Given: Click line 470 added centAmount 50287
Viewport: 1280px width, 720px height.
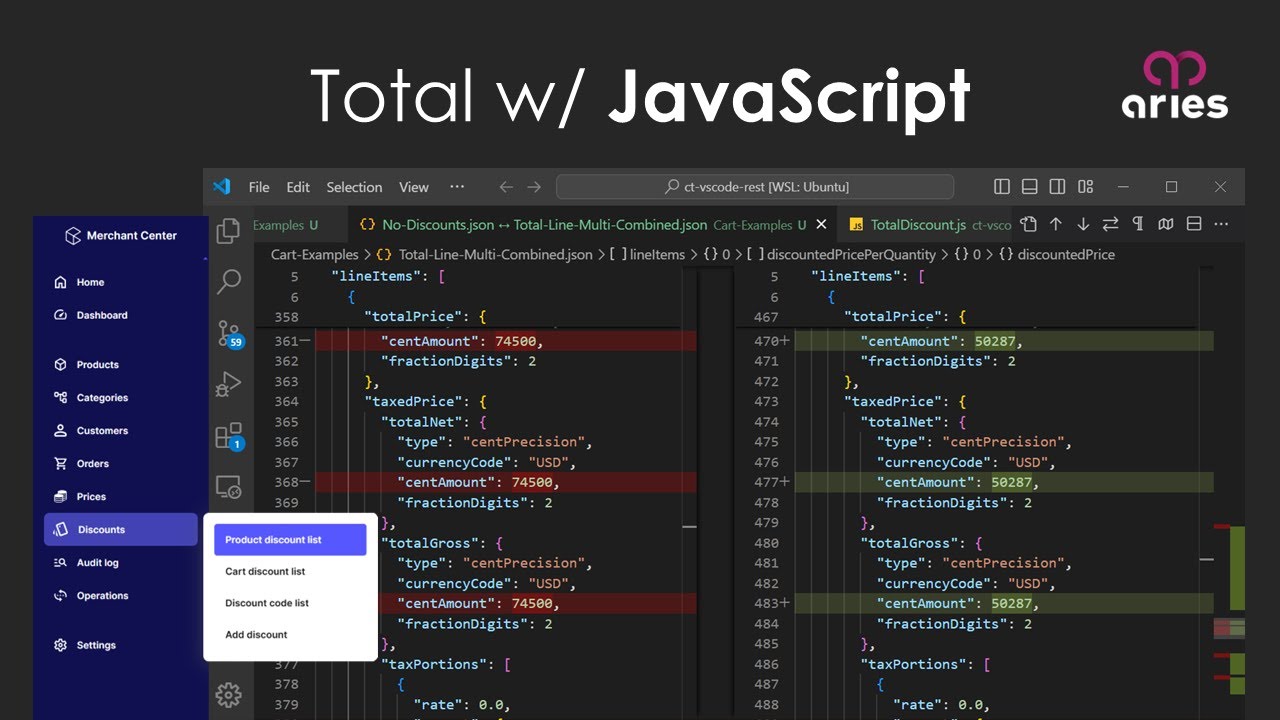Looking at the screenshot, I should [x=1004, y=341].
